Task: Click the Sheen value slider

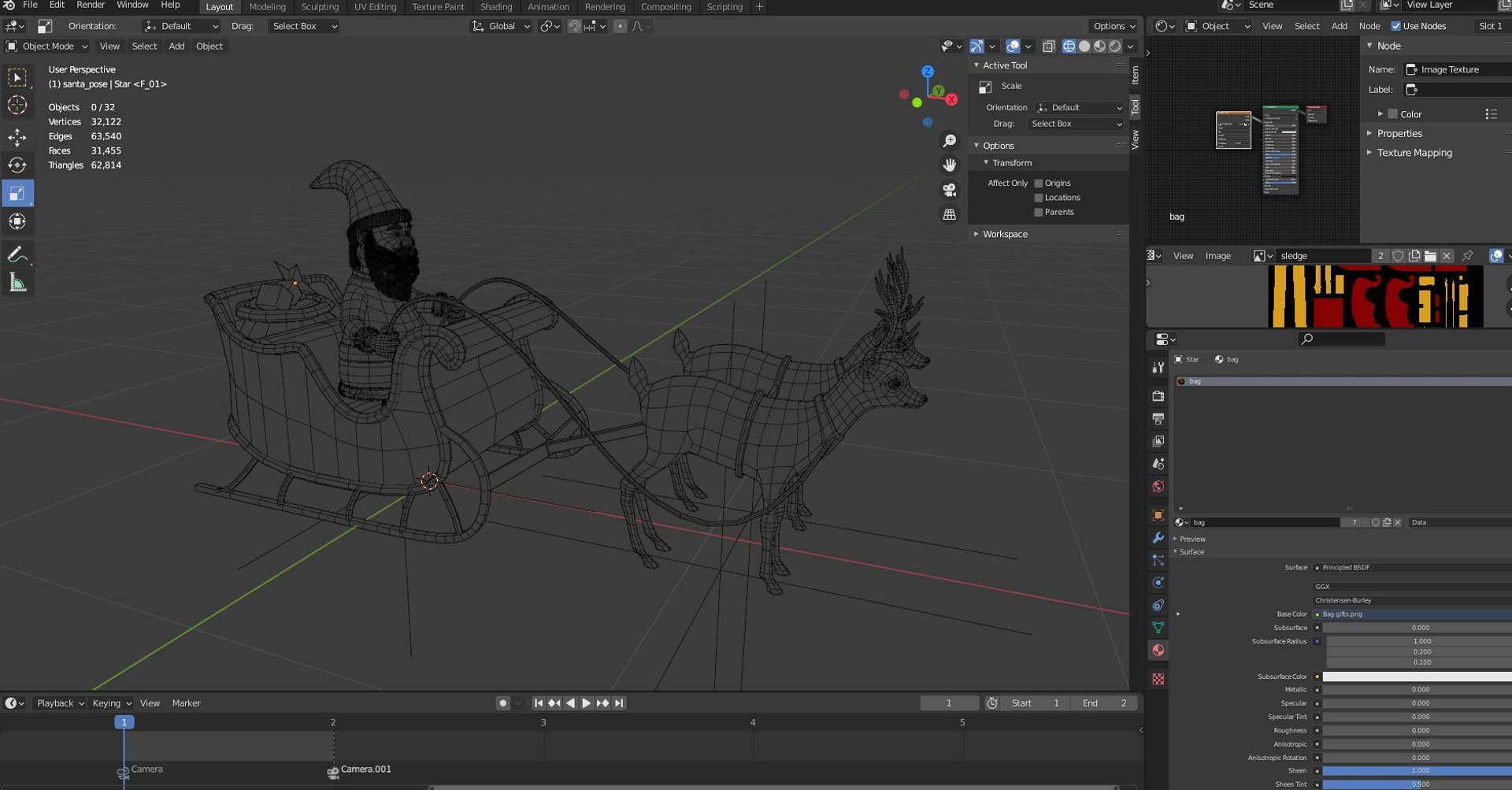Action: [1417, 771]
